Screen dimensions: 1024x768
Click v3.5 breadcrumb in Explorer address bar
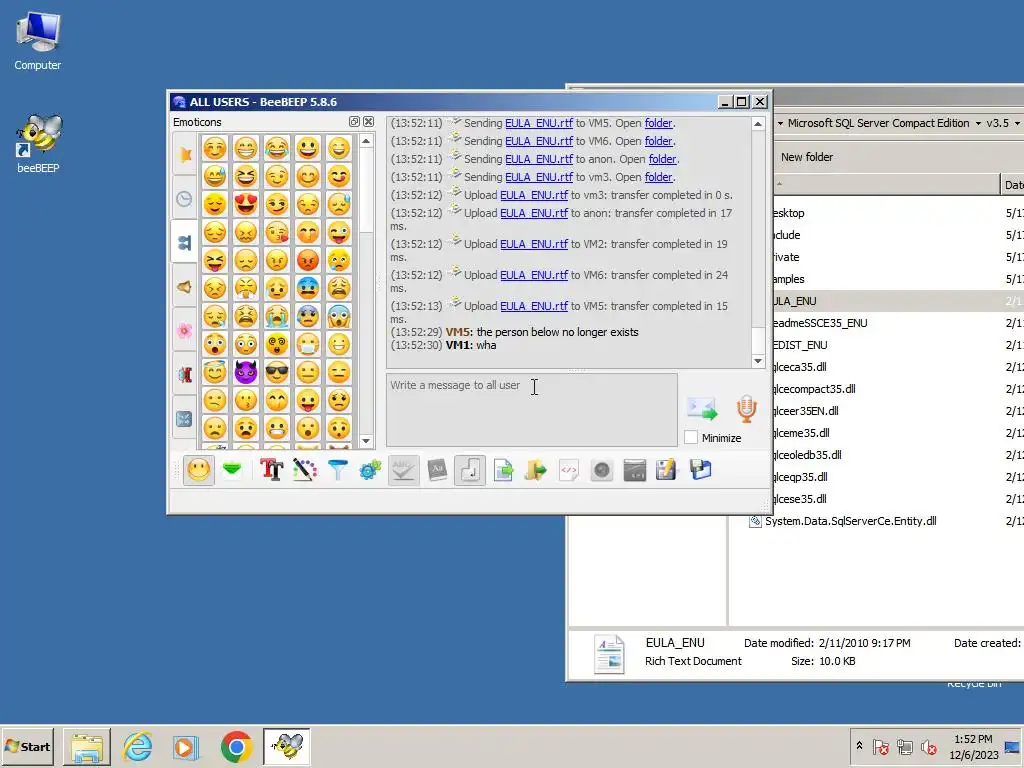pos(997,123)
